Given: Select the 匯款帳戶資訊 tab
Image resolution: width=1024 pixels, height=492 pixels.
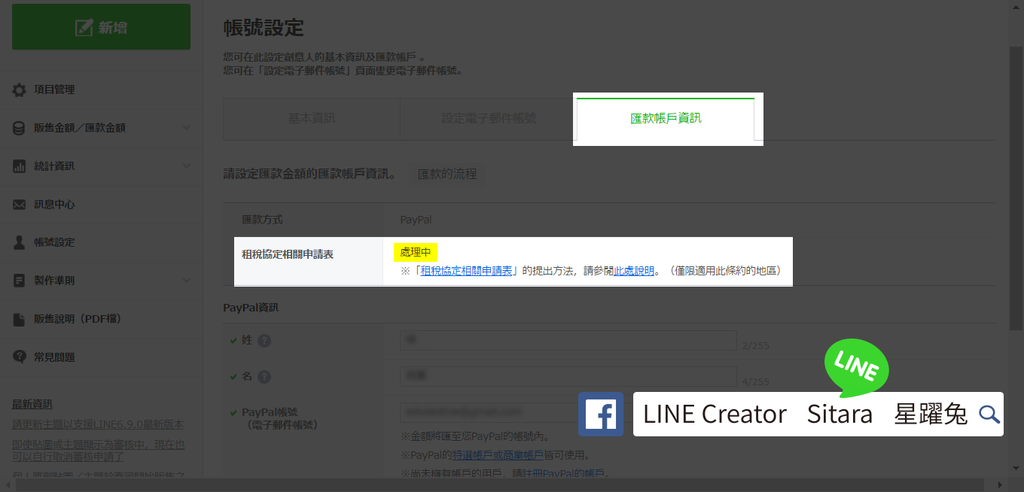Looking at the screenshot, I should point(665,119).
